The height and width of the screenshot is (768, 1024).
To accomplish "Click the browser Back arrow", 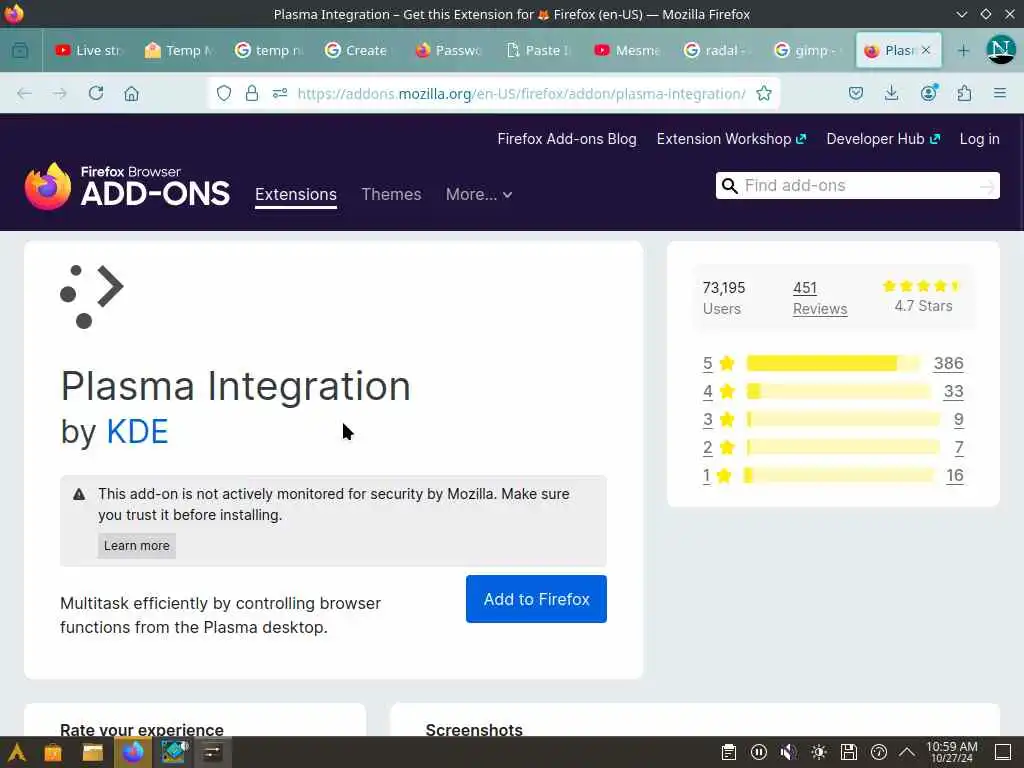I will coord(24,93).
